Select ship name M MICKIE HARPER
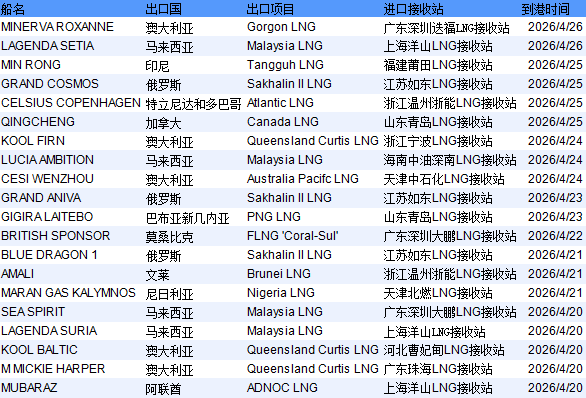 pos(53,369)
